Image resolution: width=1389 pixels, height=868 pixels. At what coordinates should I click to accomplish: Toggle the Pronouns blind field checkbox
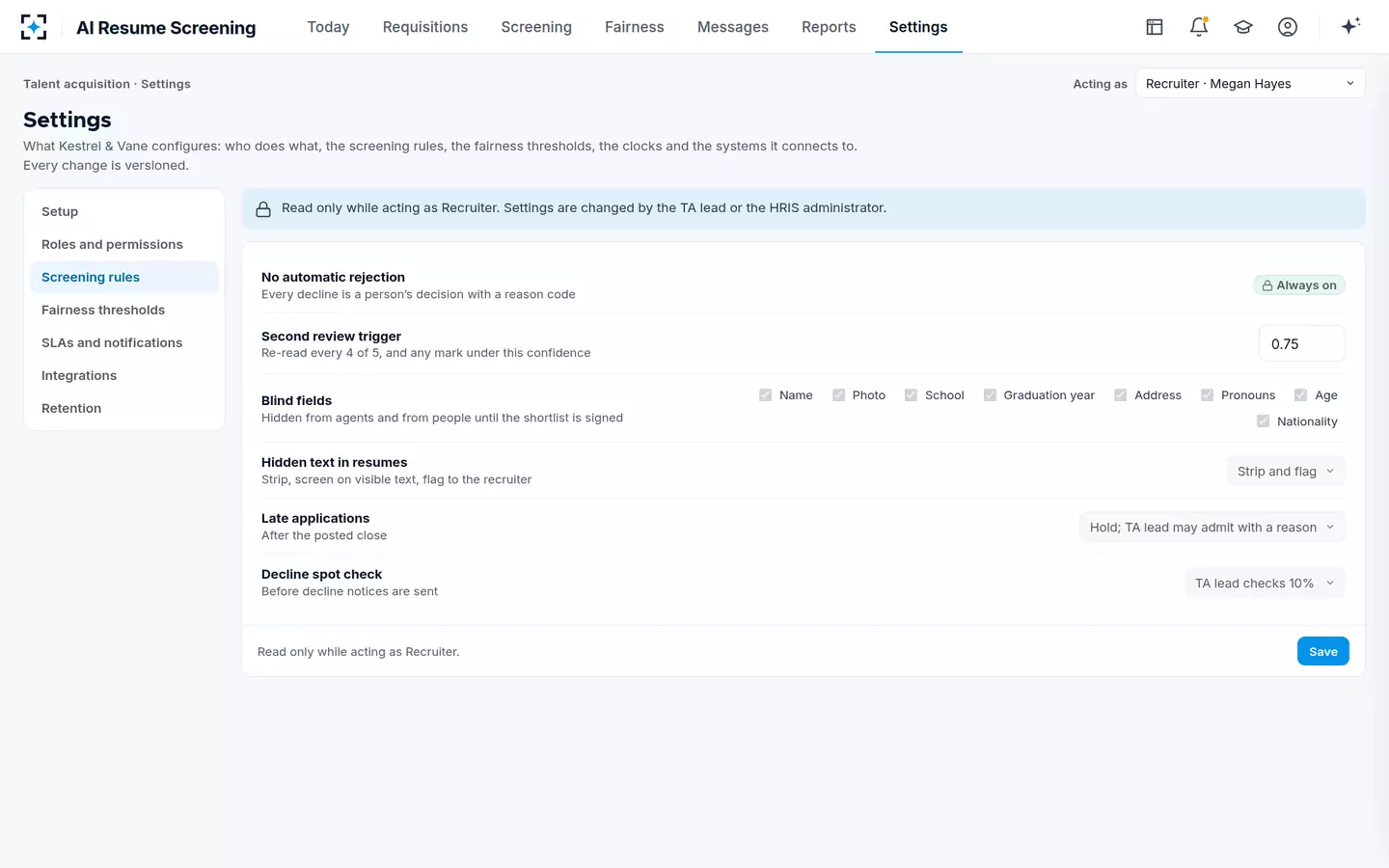[1208, 395]
